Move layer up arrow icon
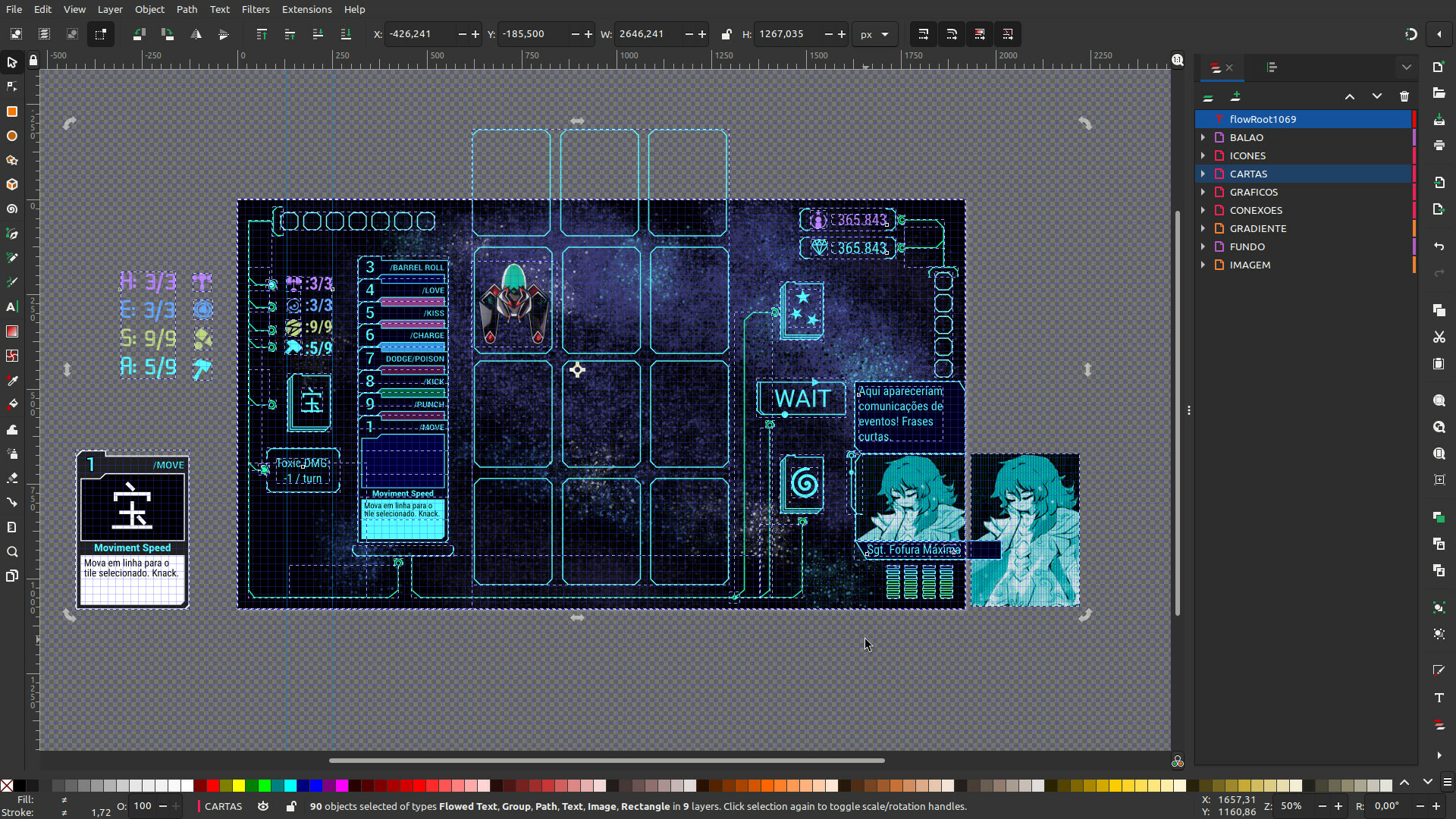Viewport: 1456px width, 819px height. (x=1350, y=96)
